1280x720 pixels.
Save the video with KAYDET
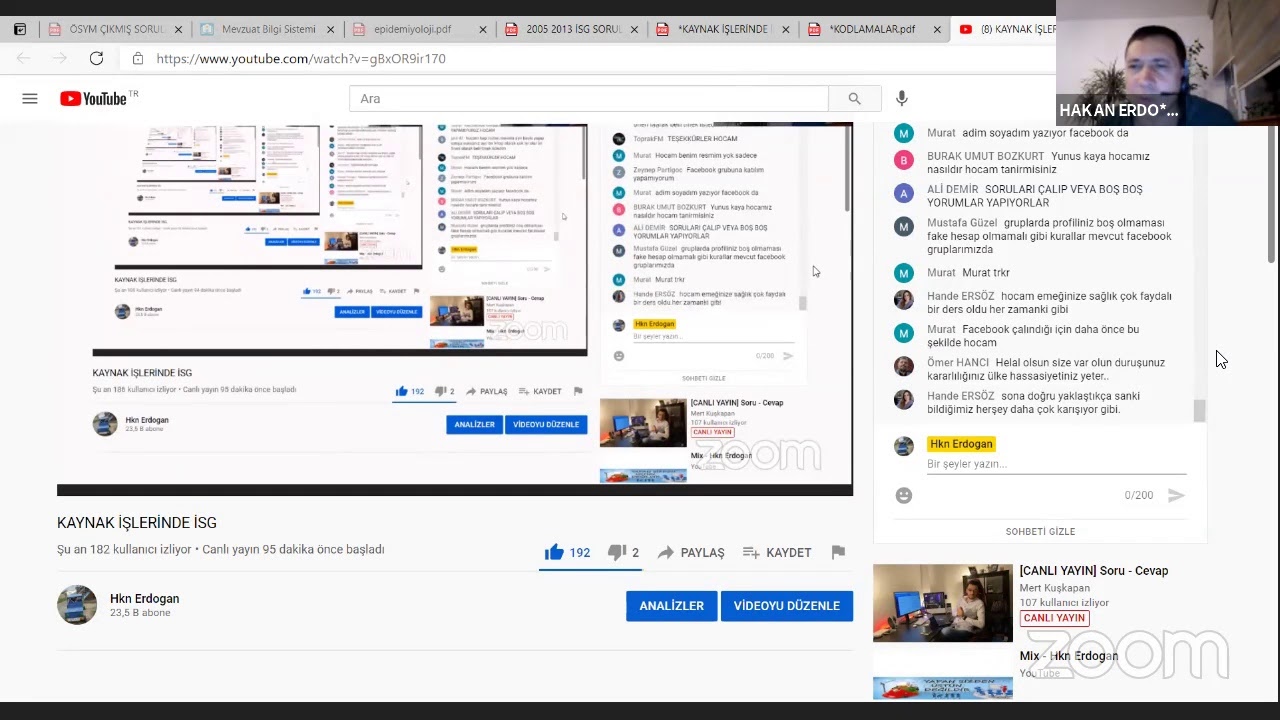point(777,552)
